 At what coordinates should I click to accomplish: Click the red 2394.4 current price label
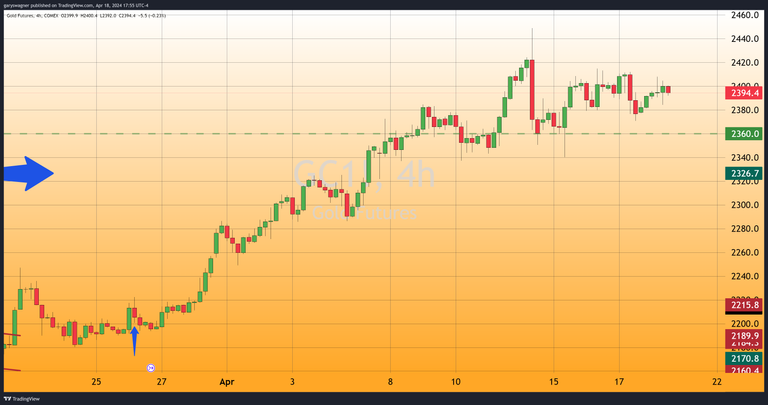(746, 92)
